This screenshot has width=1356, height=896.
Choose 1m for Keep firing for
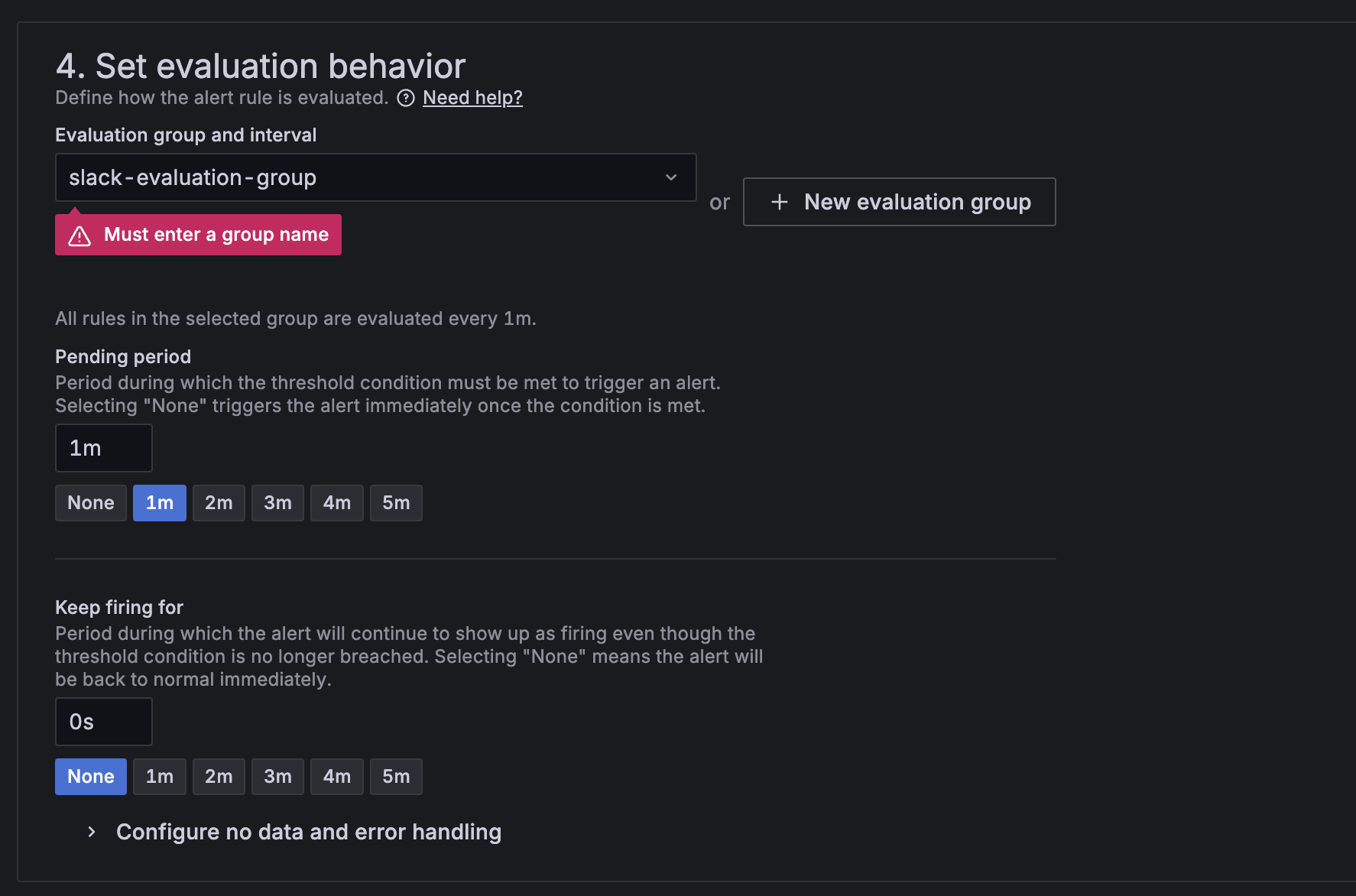click(x=159, y=777)
